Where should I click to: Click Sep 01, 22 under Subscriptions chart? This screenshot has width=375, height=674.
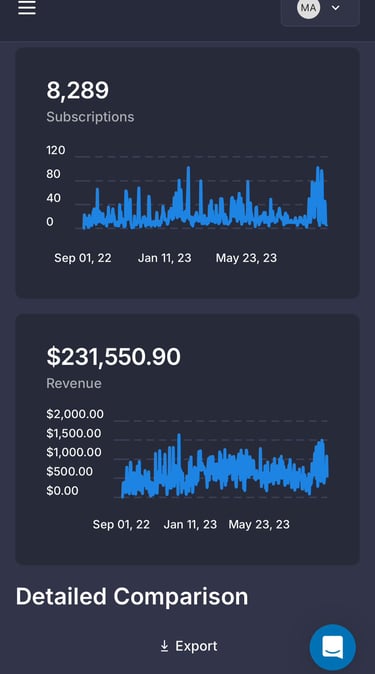tap(83, 258)
